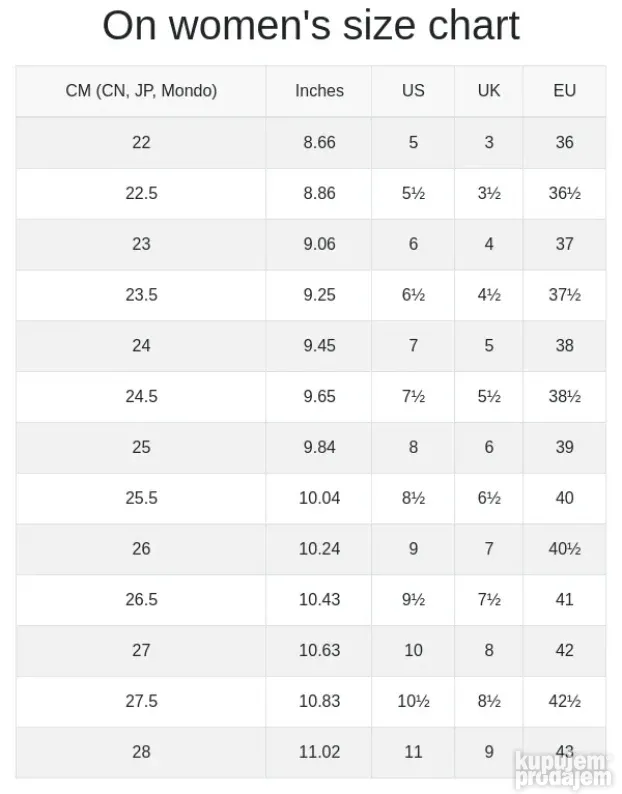The width and height of the screenshot is (622, 794).
Task: Select US size 6½ cell
Action: click(413, 295)
